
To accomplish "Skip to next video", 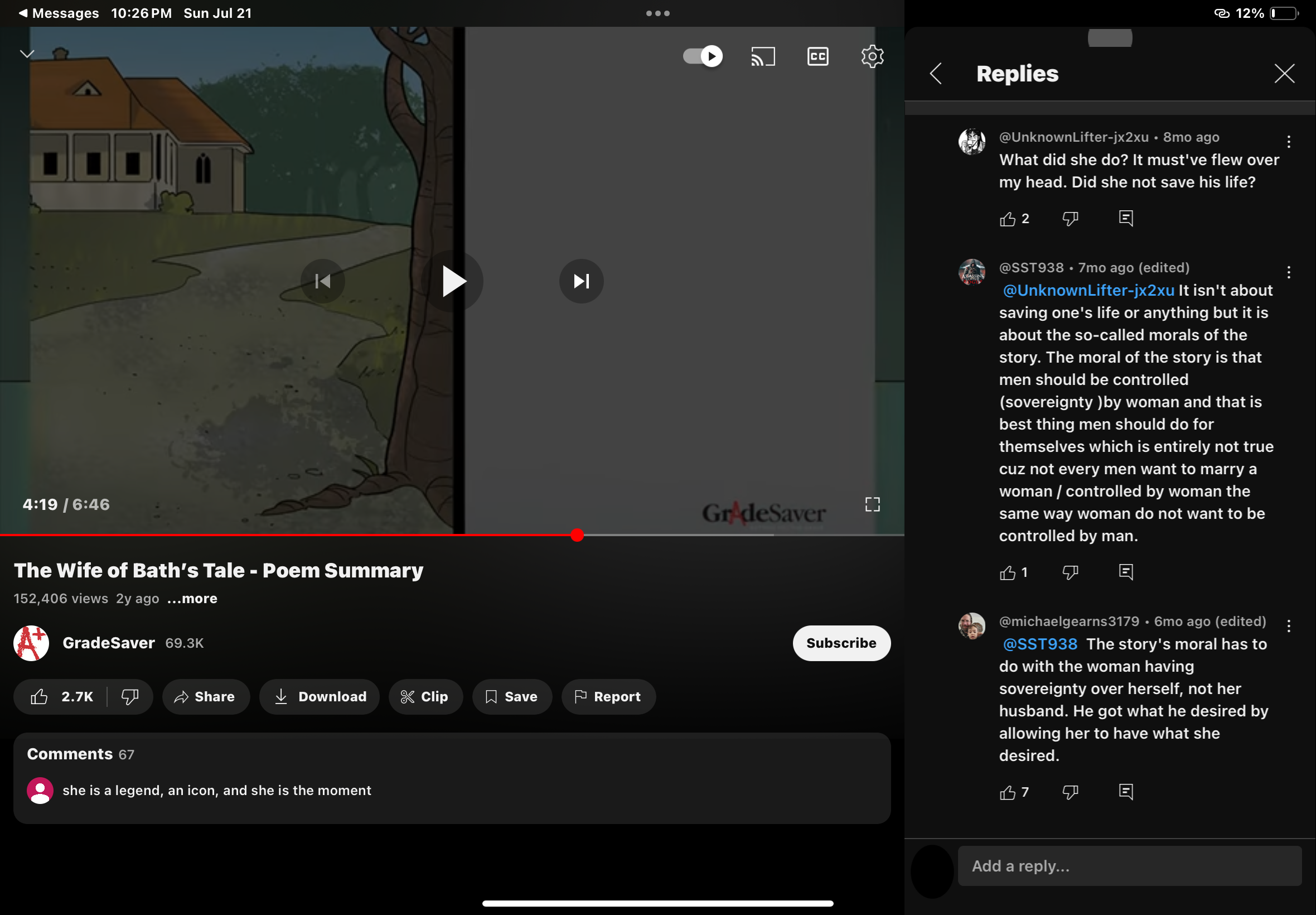I will pos(581,281).
